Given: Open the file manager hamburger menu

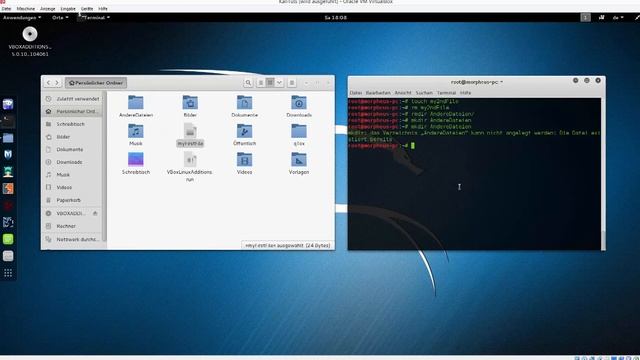Looking at the screenshot, I should point(291,83).
